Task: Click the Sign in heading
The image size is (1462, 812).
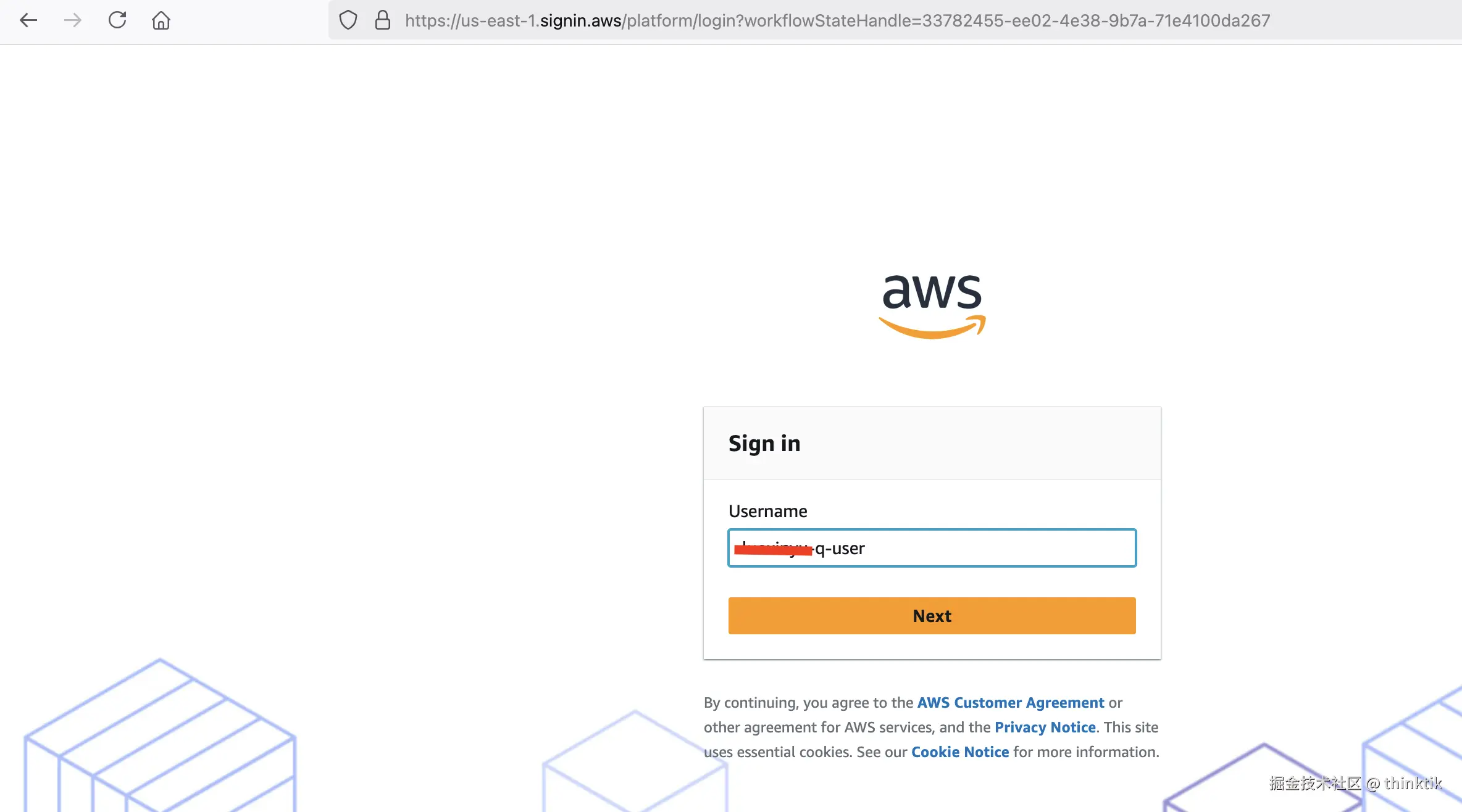Action: click(x=764, y=444)
